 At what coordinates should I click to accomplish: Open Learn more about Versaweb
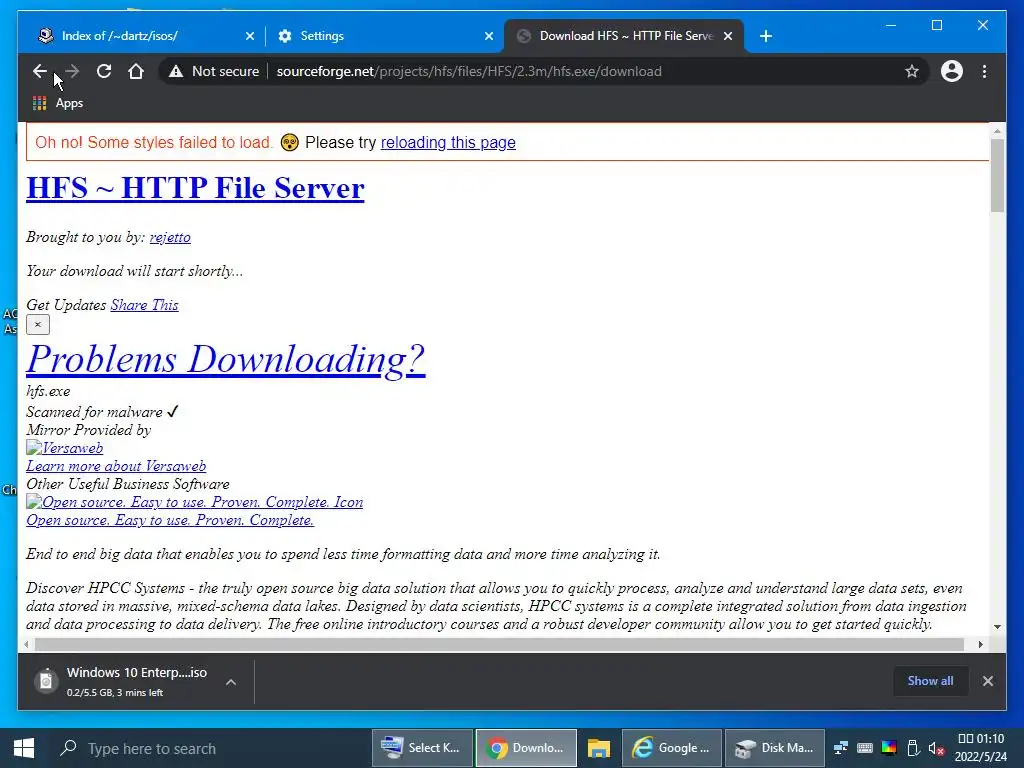[x=116, y=466]
